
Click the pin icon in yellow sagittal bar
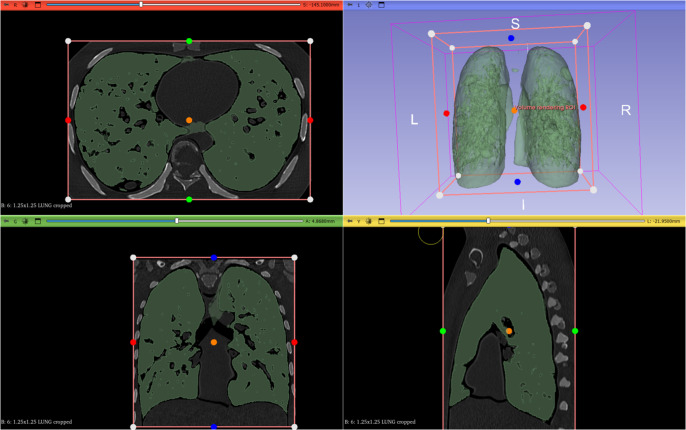(x=350, y=221)
